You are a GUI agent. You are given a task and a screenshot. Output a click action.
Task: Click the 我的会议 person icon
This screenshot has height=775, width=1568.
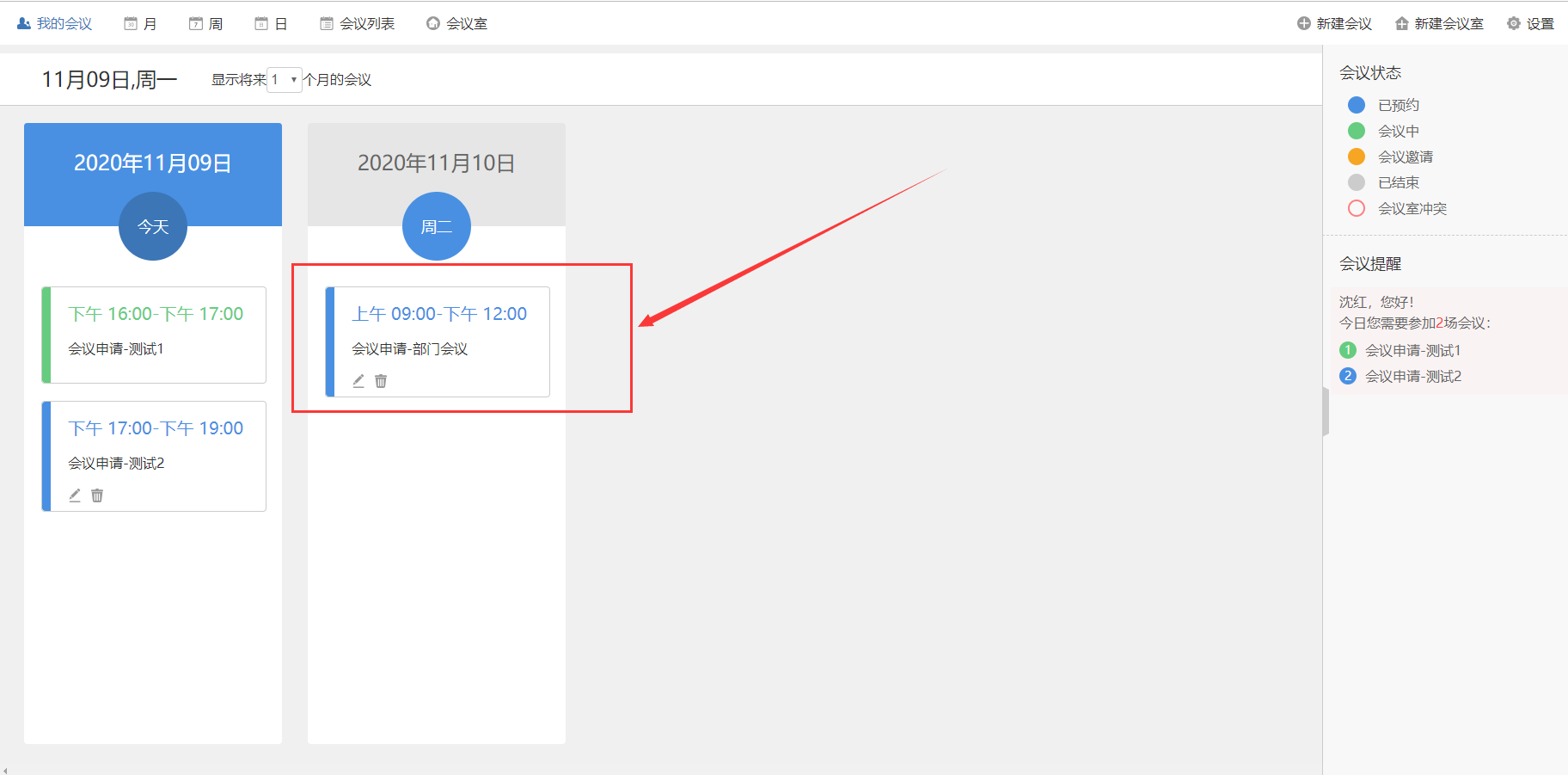tap(24, 23)
